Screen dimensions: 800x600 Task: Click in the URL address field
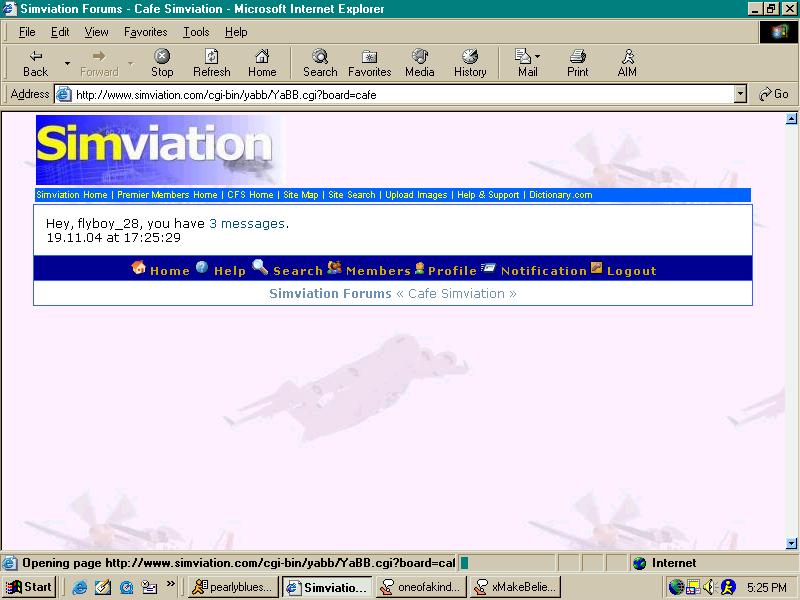(400, 94)
